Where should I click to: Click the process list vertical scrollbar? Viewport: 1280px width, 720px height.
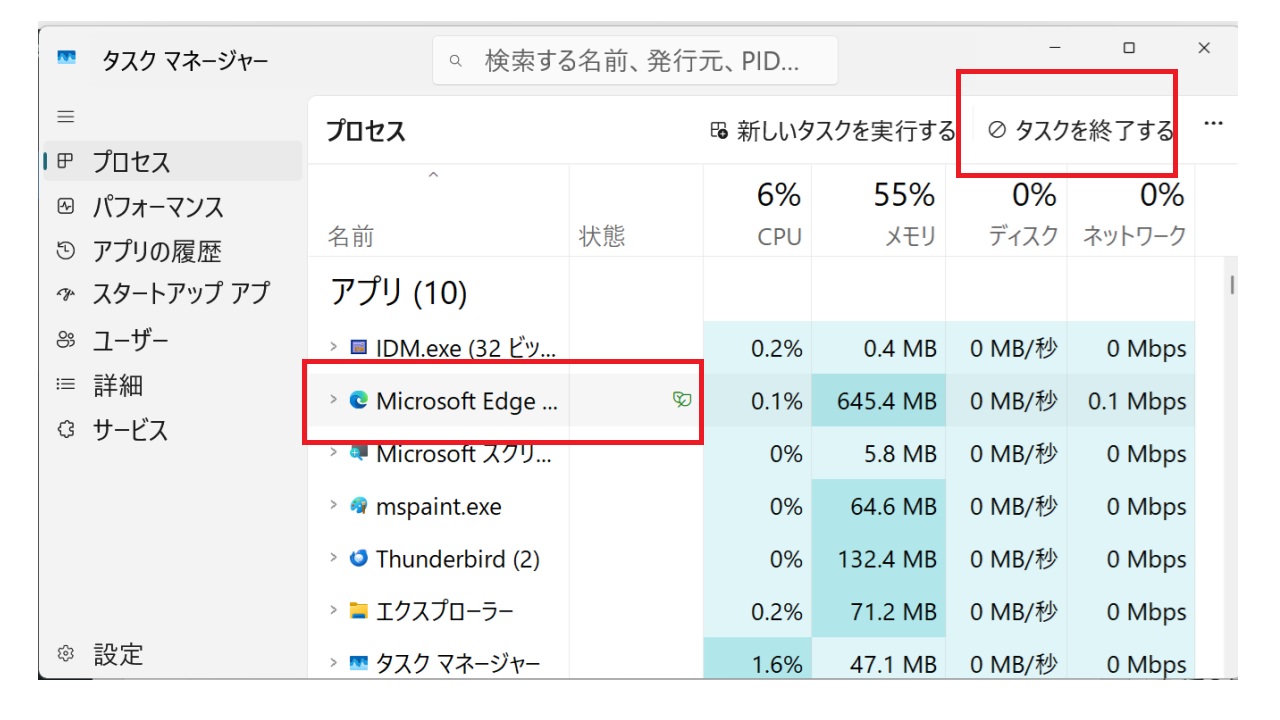(1232, 285)
